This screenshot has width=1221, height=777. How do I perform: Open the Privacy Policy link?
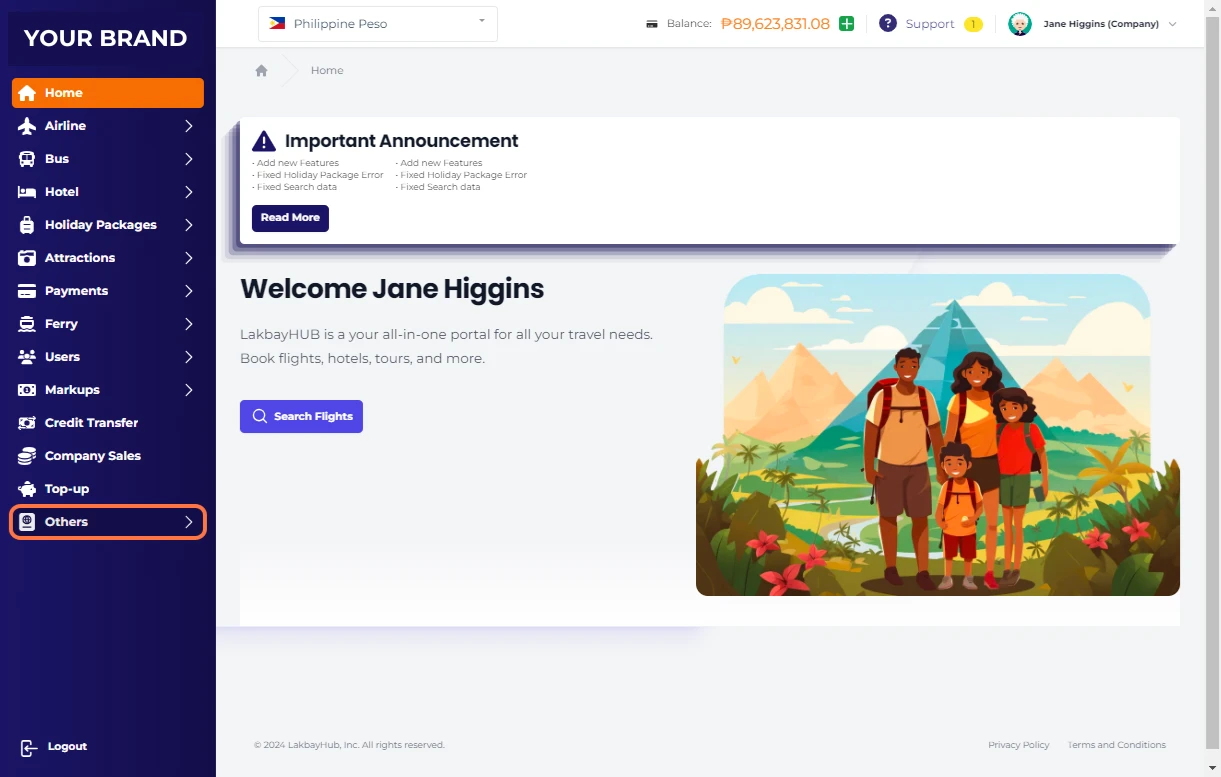point(1018,745)
